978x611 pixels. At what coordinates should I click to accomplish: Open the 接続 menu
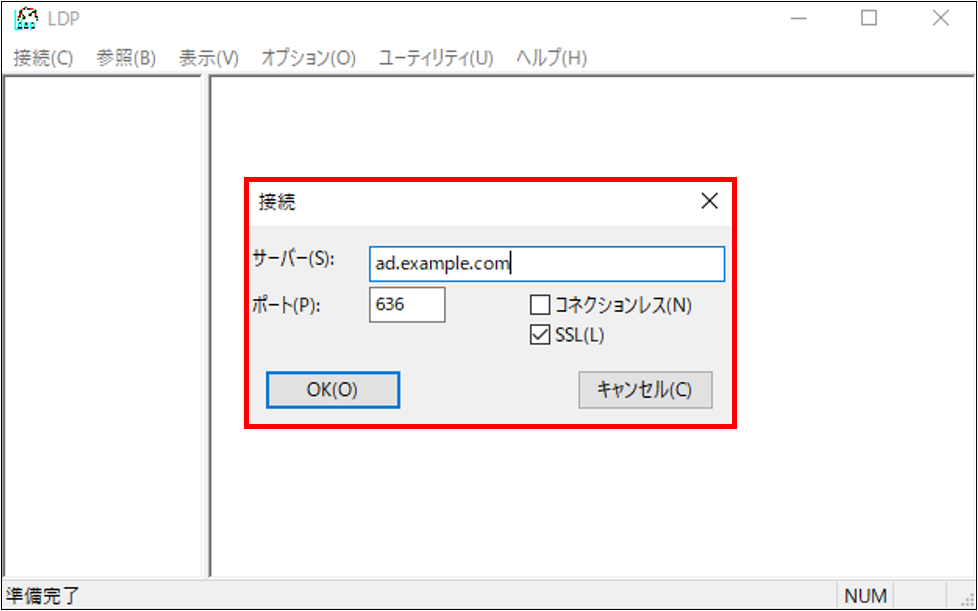point(42,57)
